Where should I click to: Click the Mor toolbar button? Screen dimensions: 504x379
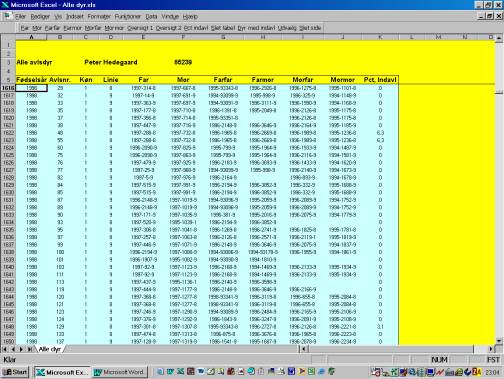point(37,28)
